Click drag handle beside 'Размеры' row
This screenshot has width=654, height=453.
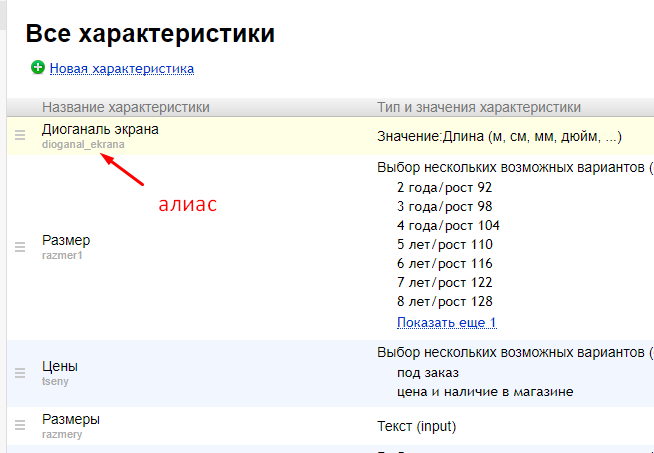click(x=20, y=426)
